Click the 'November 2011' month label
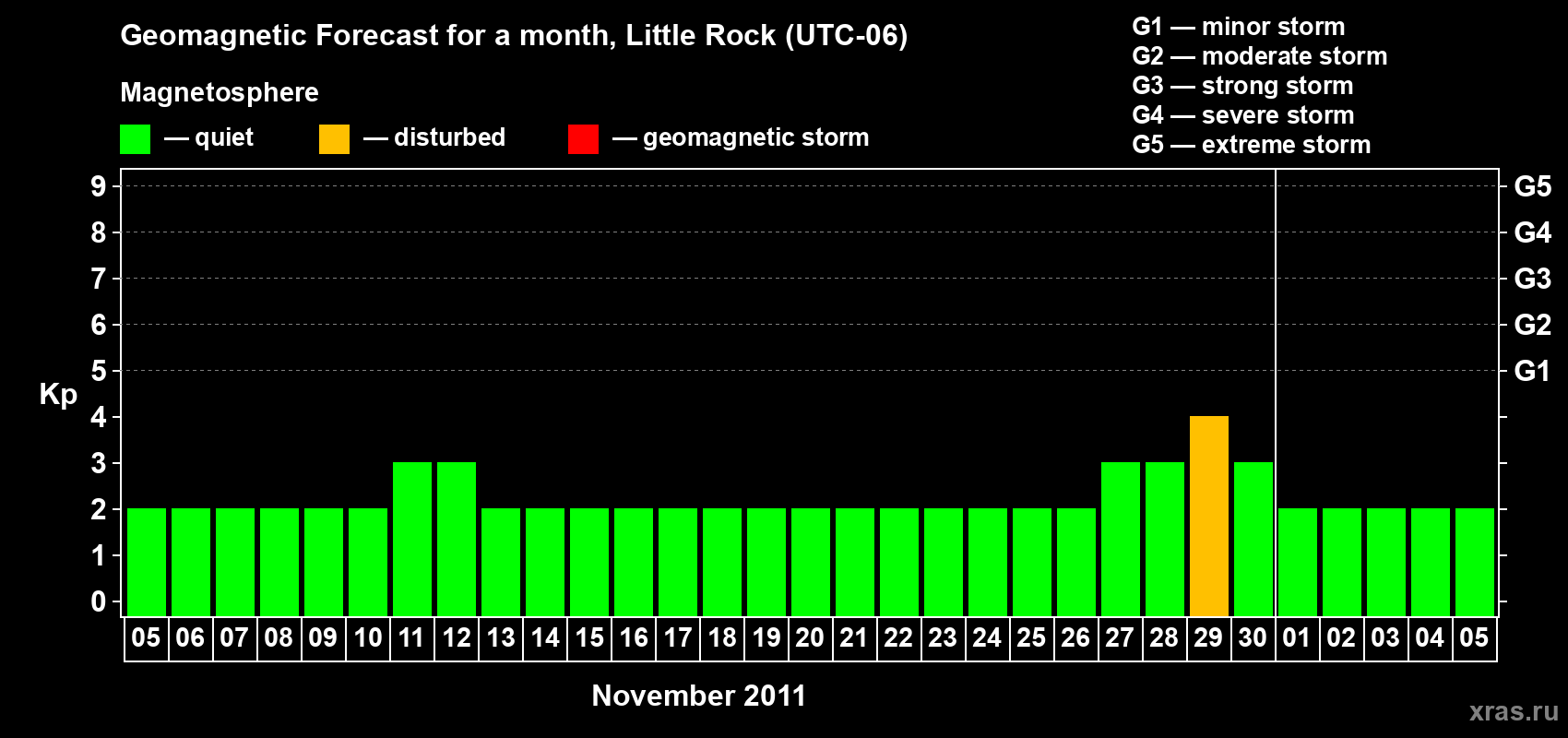 (699, 696)
